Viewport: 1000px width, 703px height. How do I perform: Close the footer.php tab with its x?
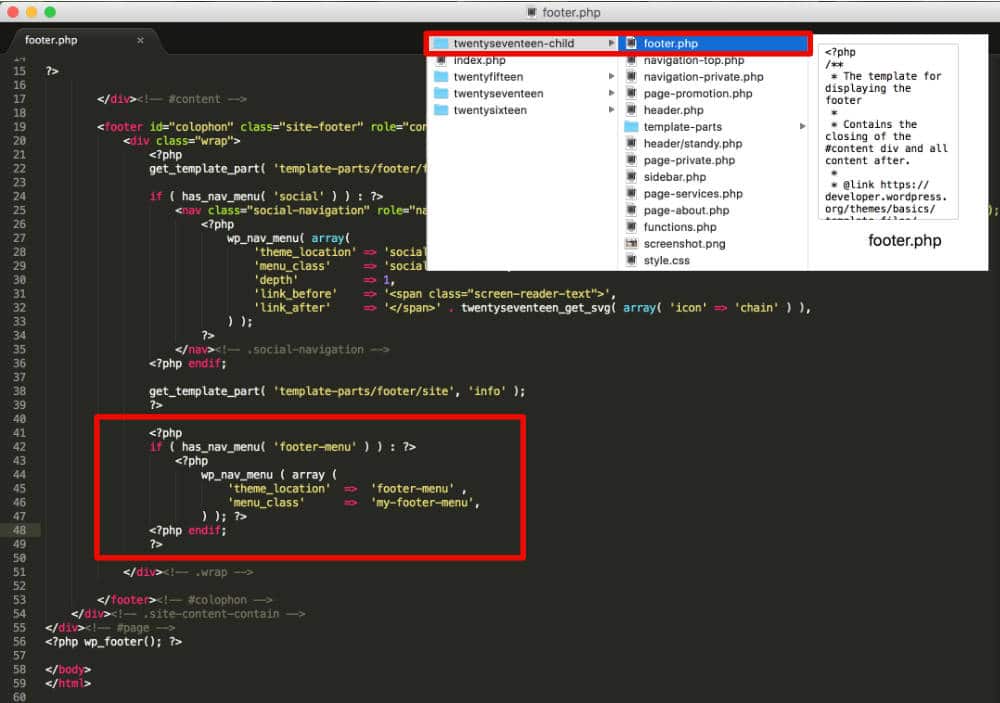click(141, 41)
